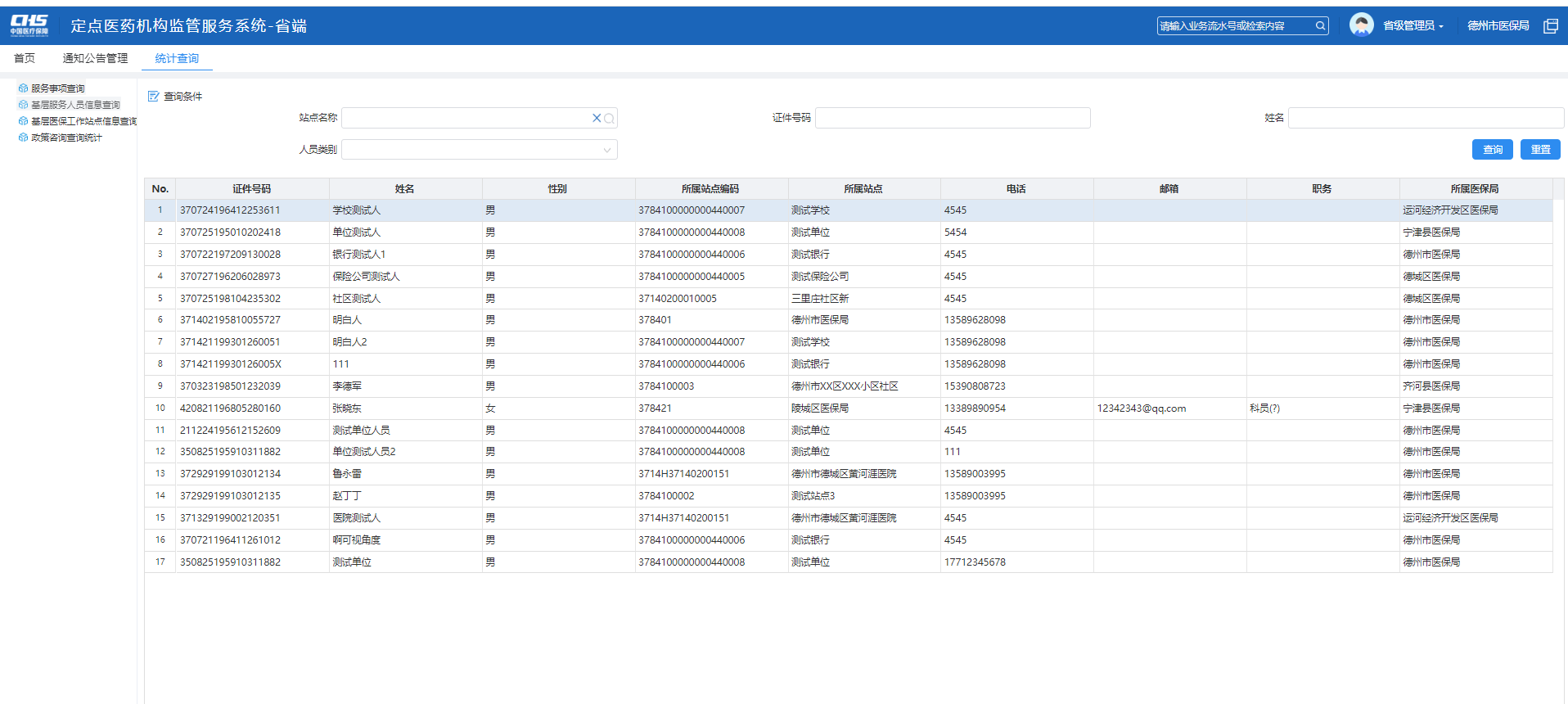Expand the 人员类别 dropdown

(x=606, y=150)
